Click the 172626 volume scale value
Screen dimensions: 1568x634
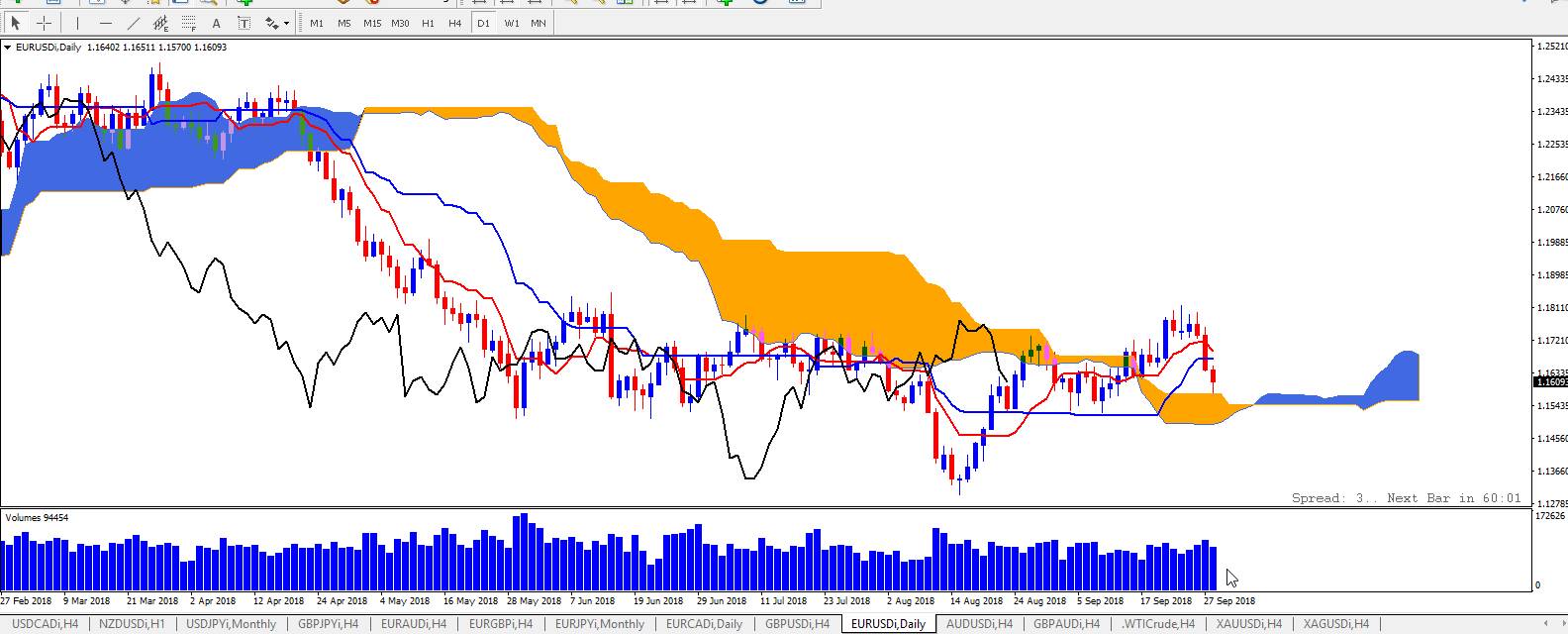1551,516
